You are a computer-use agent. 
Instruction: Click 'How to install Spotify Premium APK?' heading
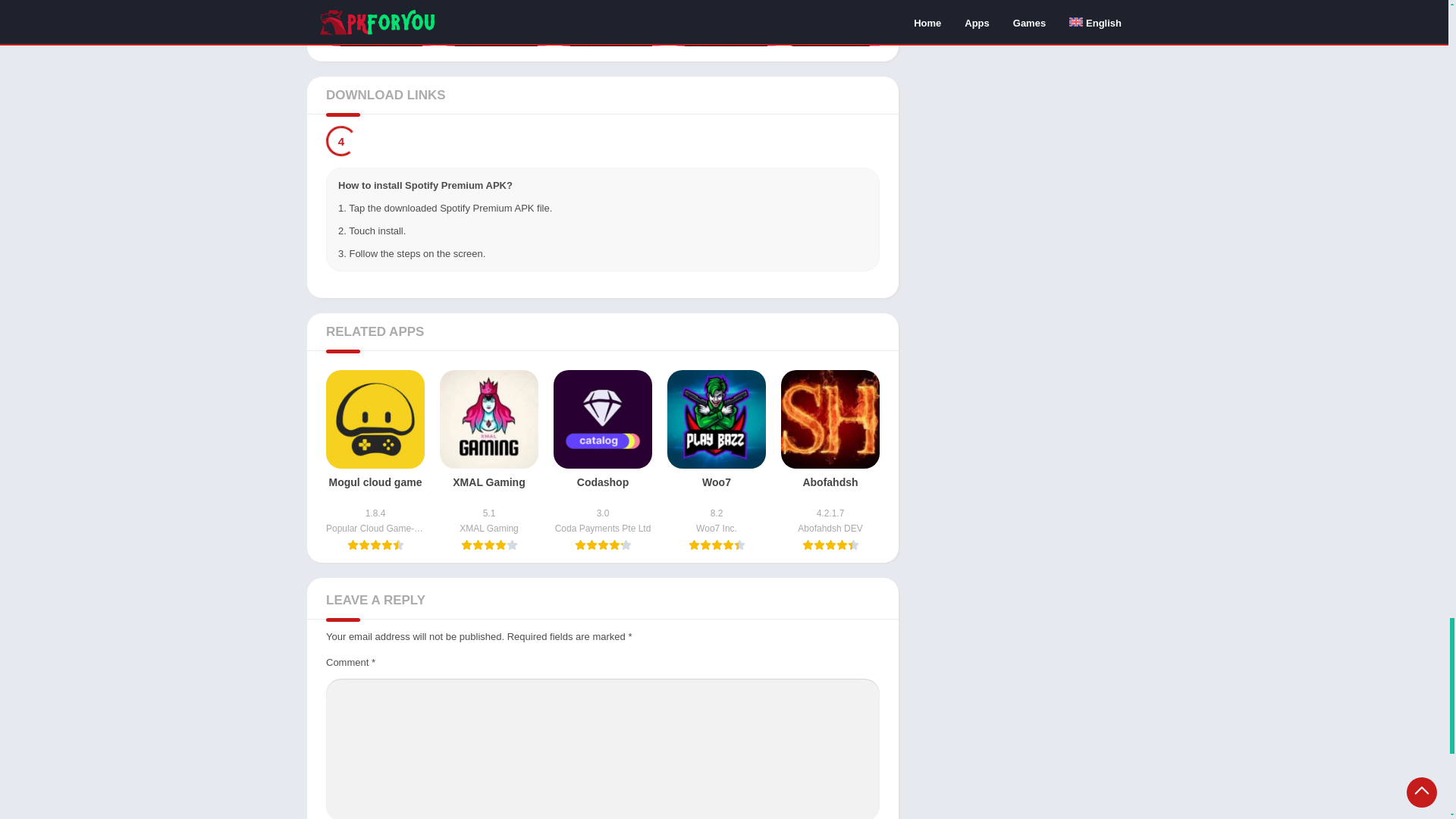(425, 186)
